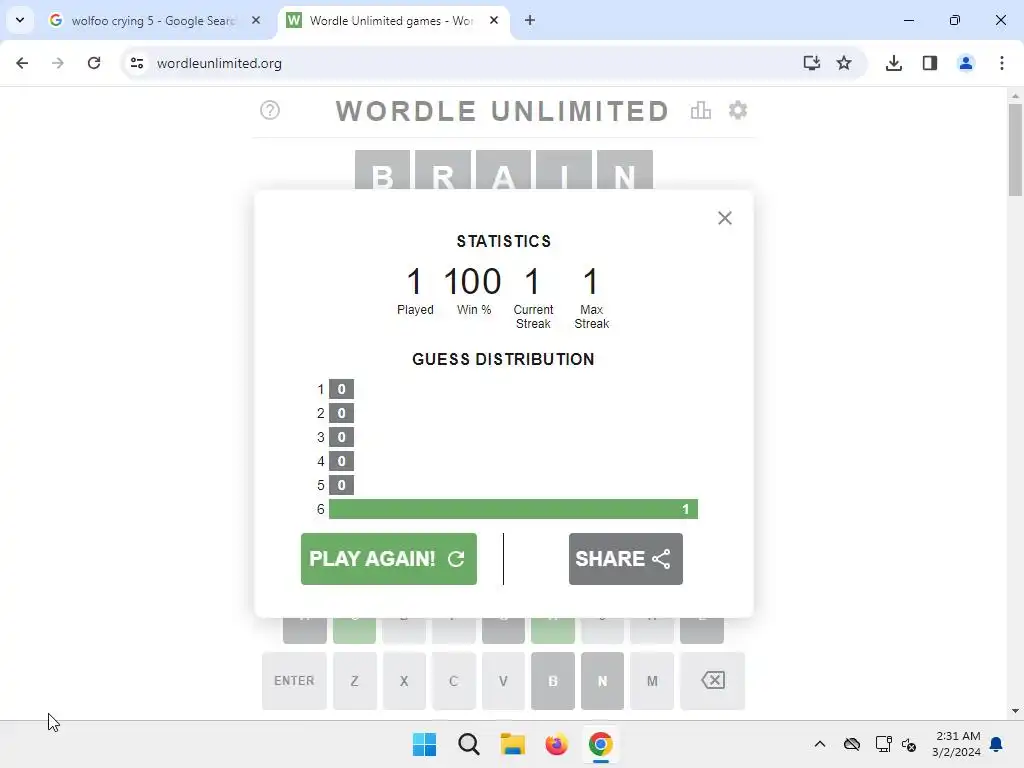1024x768 pixels.
Task: Click the count box on distribution row 1
Action: (x=342, y=389)
